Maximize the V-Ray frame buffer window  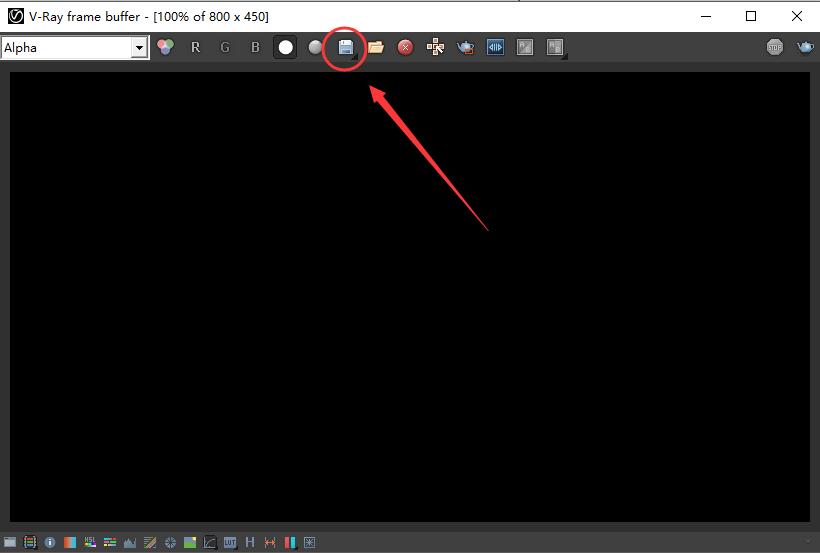click(751, 16)
